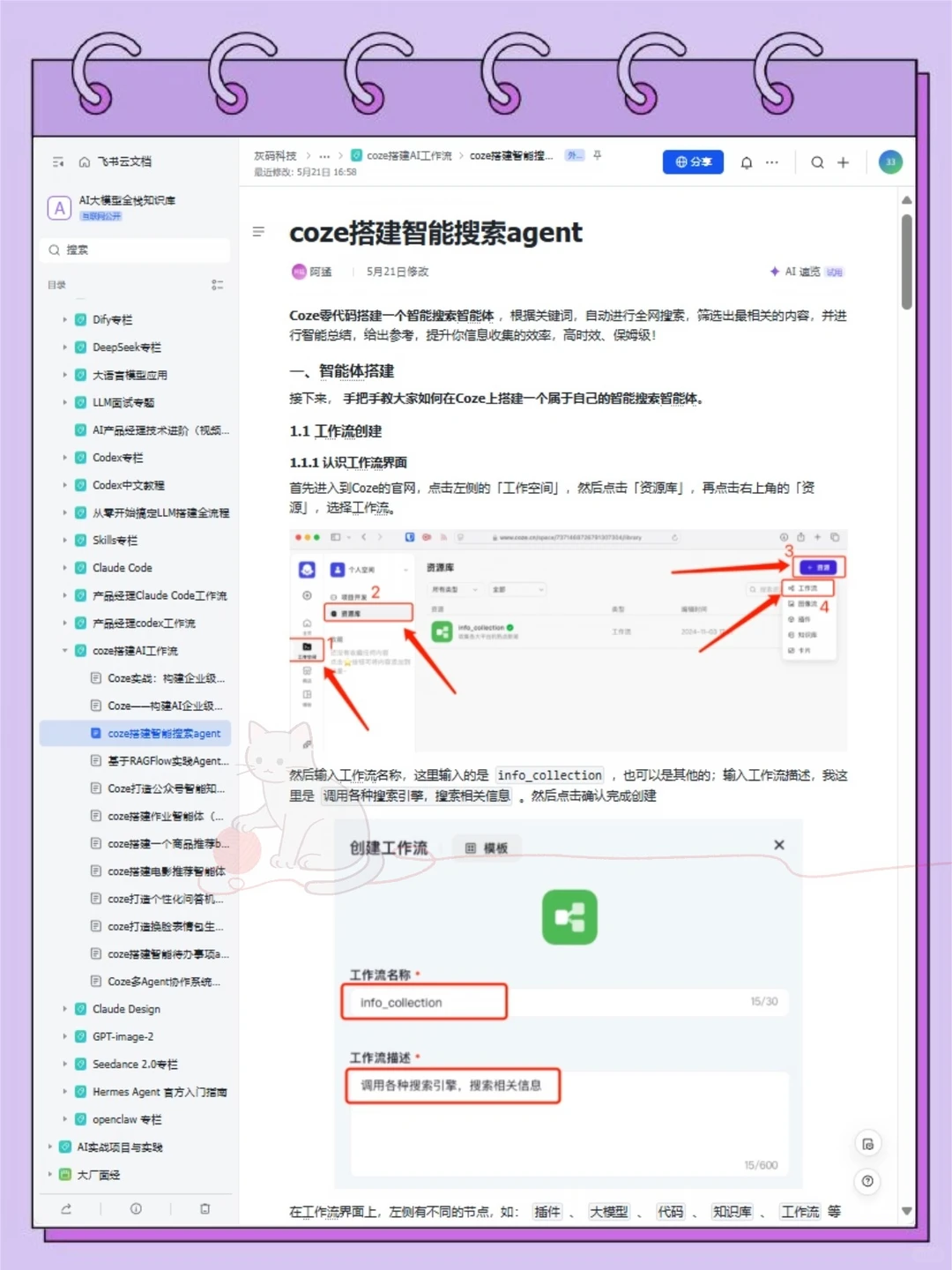Click the 模板 tab in 创建工作流 image
Image resolution: width=952 pixels, height=1270 pixels.
pos(487,848)
